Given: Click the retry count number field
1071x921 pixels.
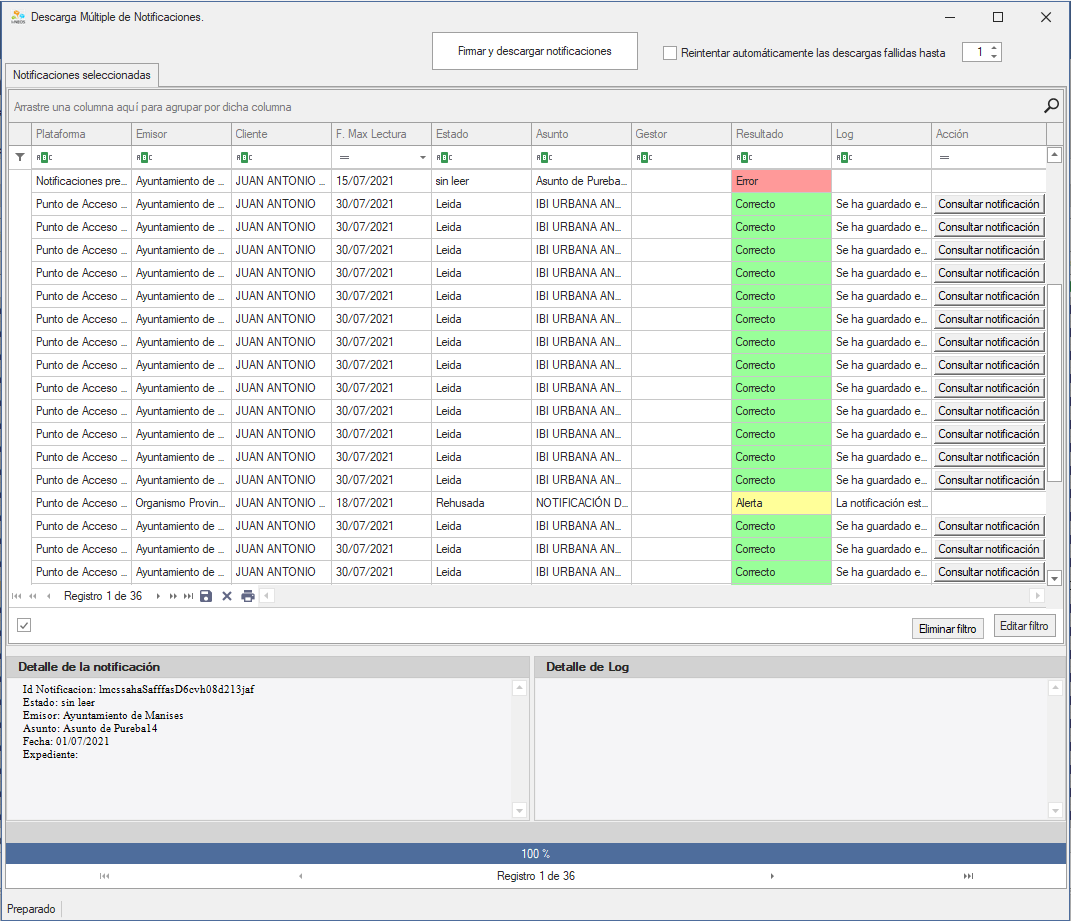Looking at the screenshot, I should [x=975, y=52].
